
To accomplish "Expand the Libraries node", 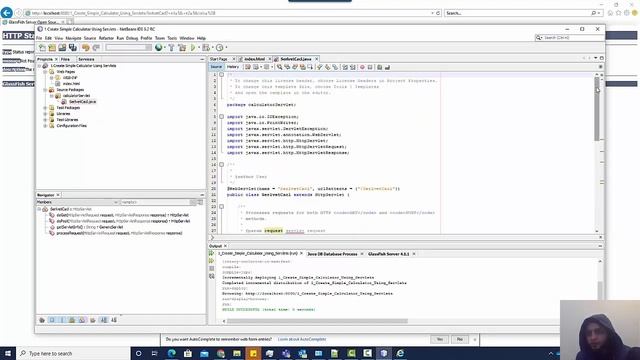I will click(45, 114).
